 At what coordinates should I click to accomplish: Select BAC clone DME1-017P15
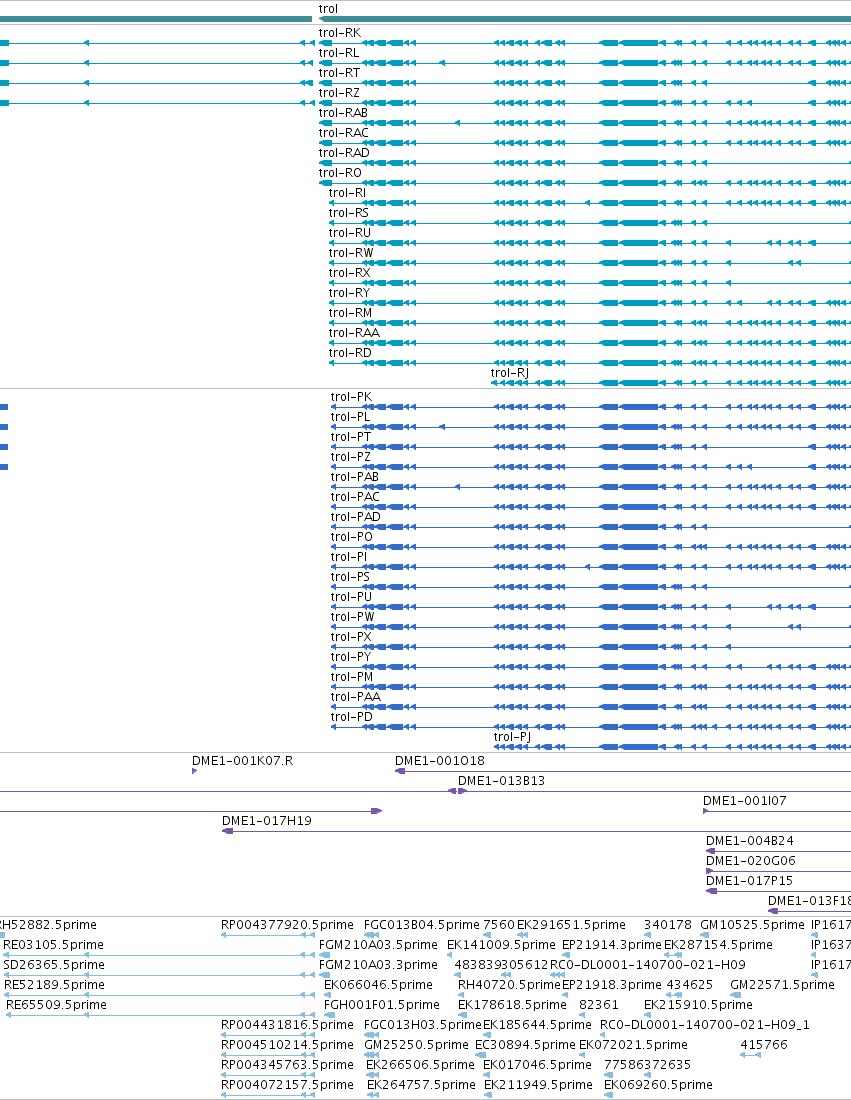[x=749, y=880]
